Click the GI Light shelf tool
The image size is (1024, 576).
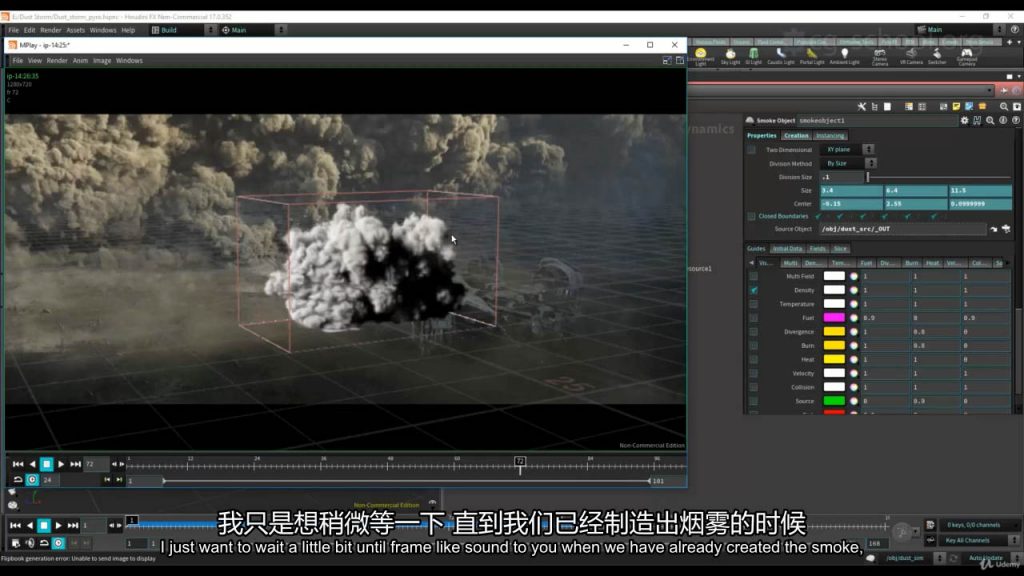click(754, 56)
